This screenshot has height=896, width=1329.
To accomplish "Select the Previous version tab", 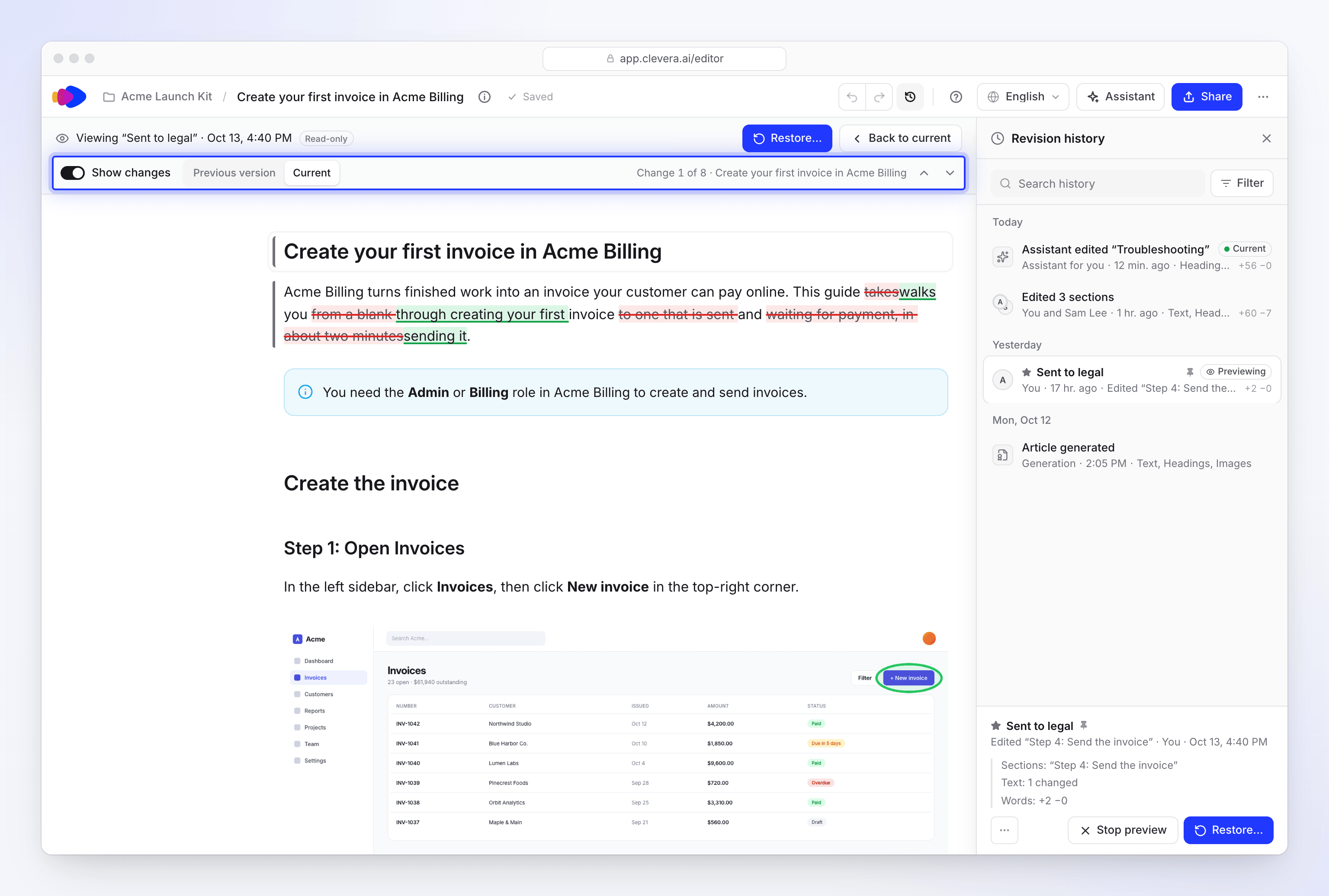I will point(234,173).
